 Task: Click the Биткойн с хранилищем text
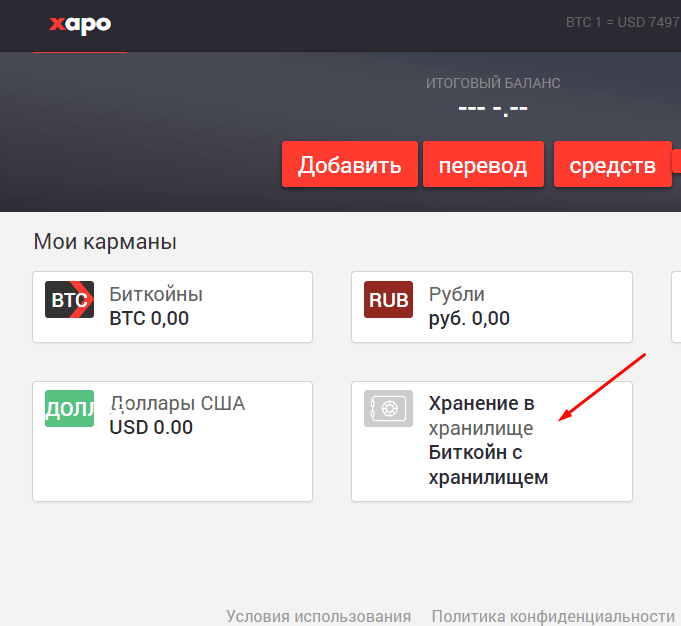488,465
